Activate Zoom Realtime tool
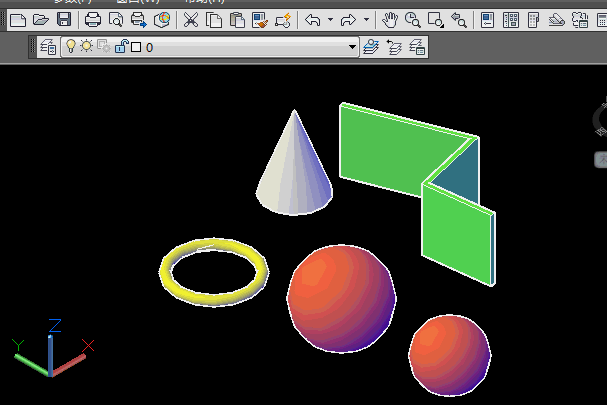 pos(413,20)
